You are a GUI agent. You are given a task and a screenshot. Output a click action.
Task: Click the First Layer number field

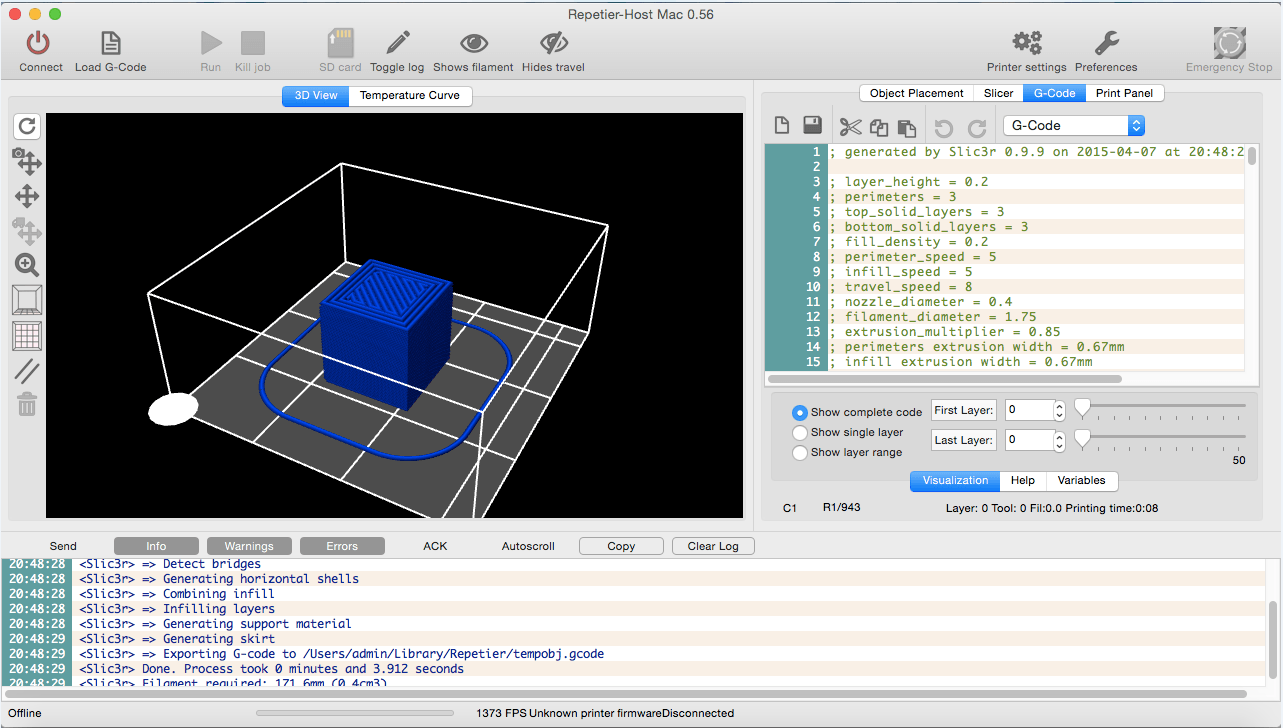pyautogui.click(x=1029, y=410)
